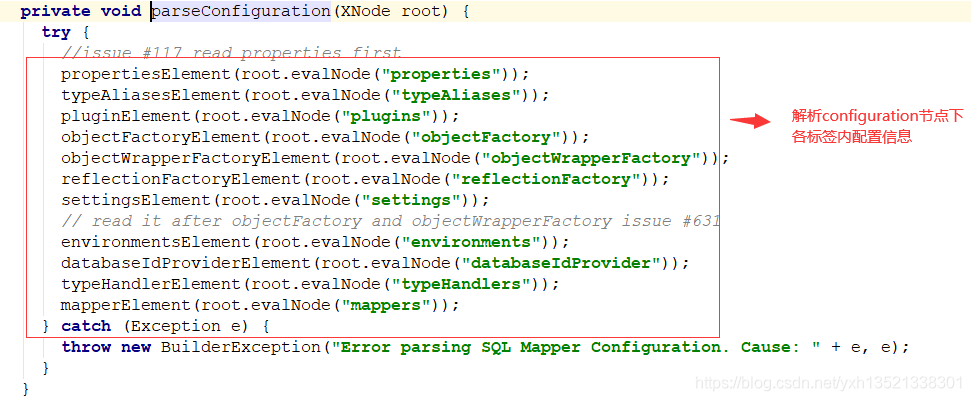This screenshot has height=401, width=971.
Task: Click the private keyword in method signature
Action: point(55,11)
